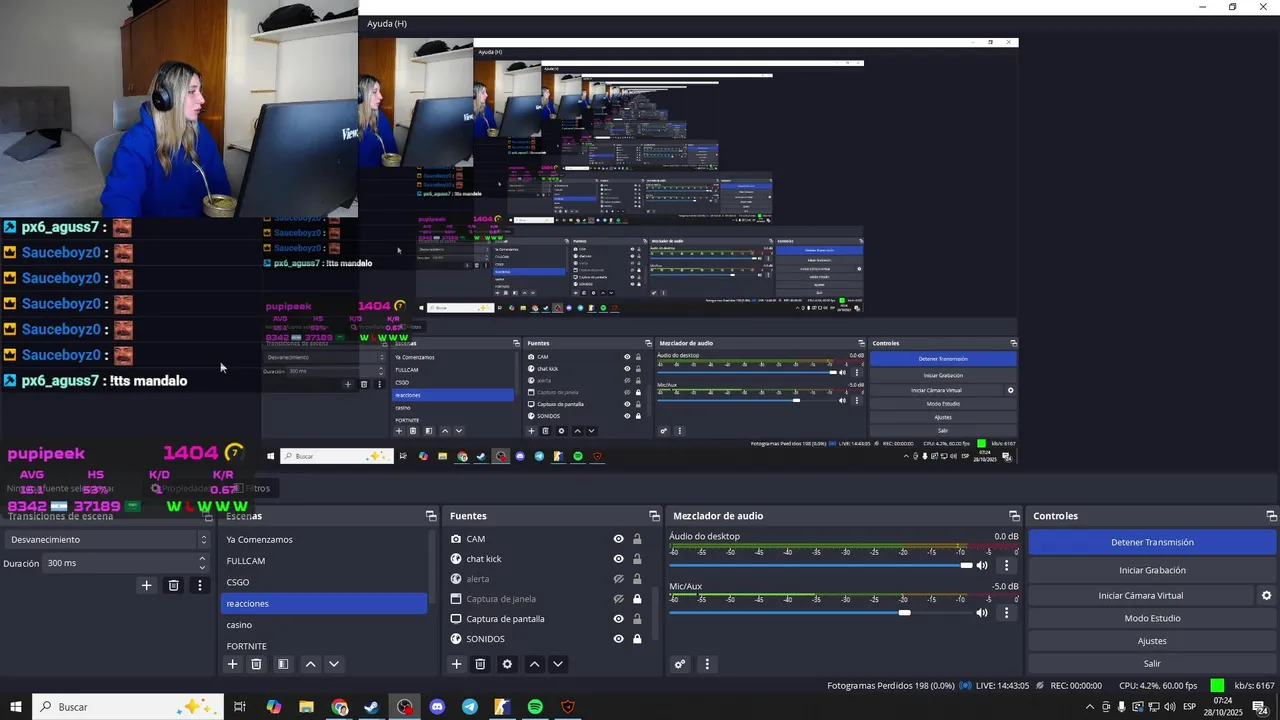Click Áudio do desktop volume slider
Image resolution: width=1280 pixels, height=720 pixels.
[x=820, y=565]
